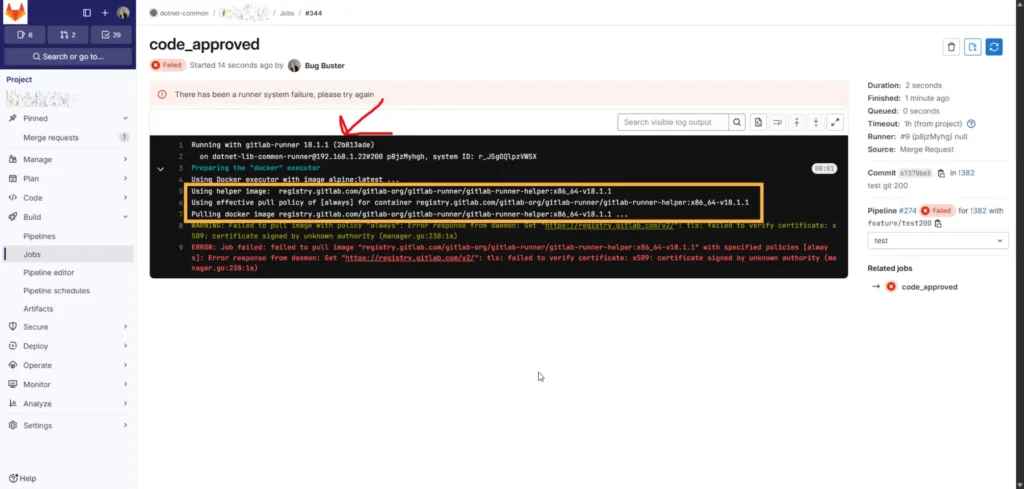
Task: Open Pipelines in the sidebar
Action: click(x=39, y=236)
